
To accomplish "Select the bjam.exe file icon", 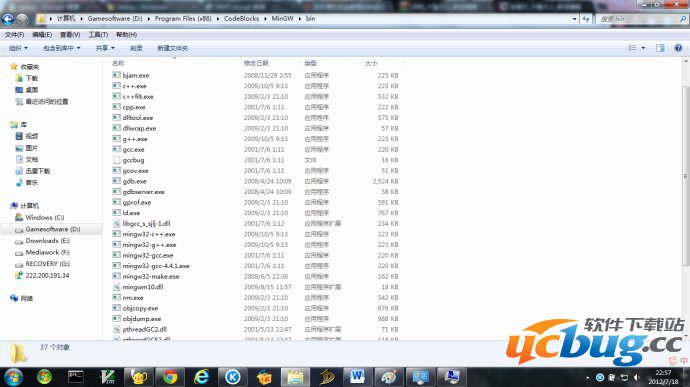I will tap(116, 75).
